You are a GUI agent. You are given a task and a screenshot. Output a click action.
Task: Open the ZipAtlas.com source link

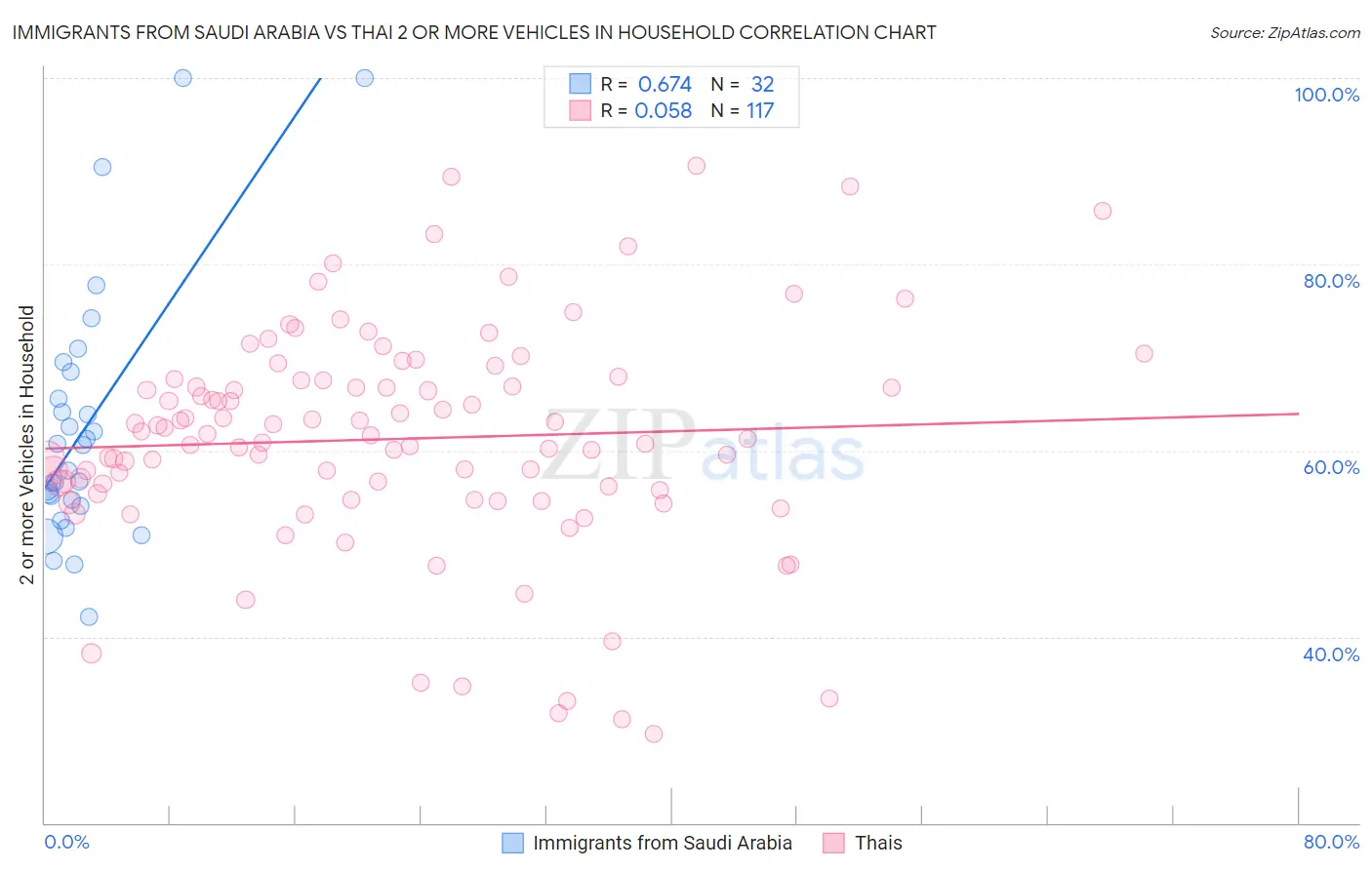(x=1285, y=32)
